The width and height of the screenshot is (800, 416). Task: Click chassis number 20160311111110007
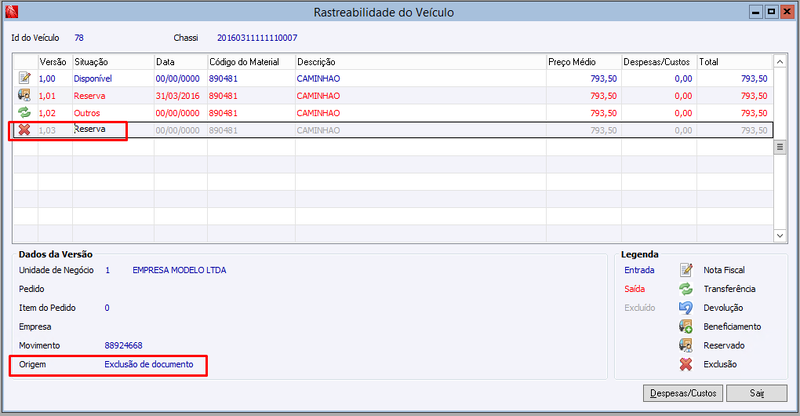pyautogui.click(x=257, y=38)
